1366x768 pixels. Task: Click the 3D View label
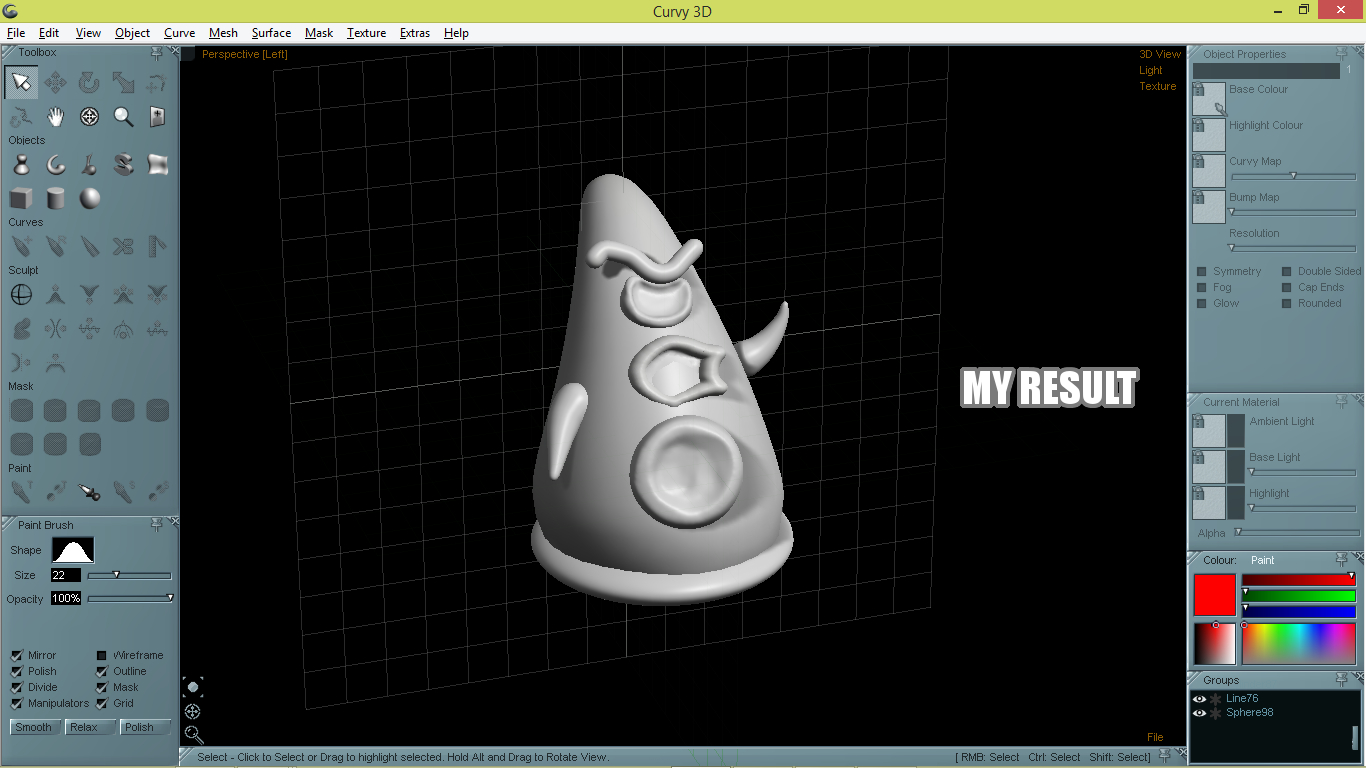coord(1160,54)
